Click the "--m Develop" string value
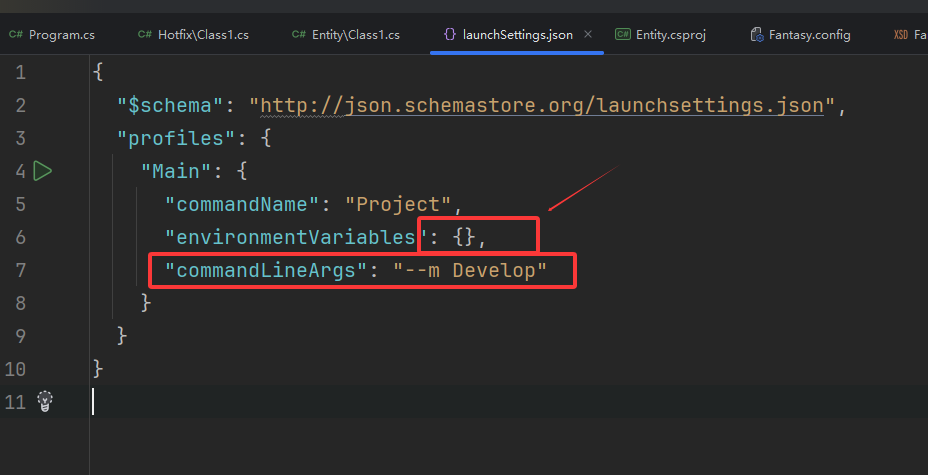Screen dimensions: 928x475 (470, 270)
